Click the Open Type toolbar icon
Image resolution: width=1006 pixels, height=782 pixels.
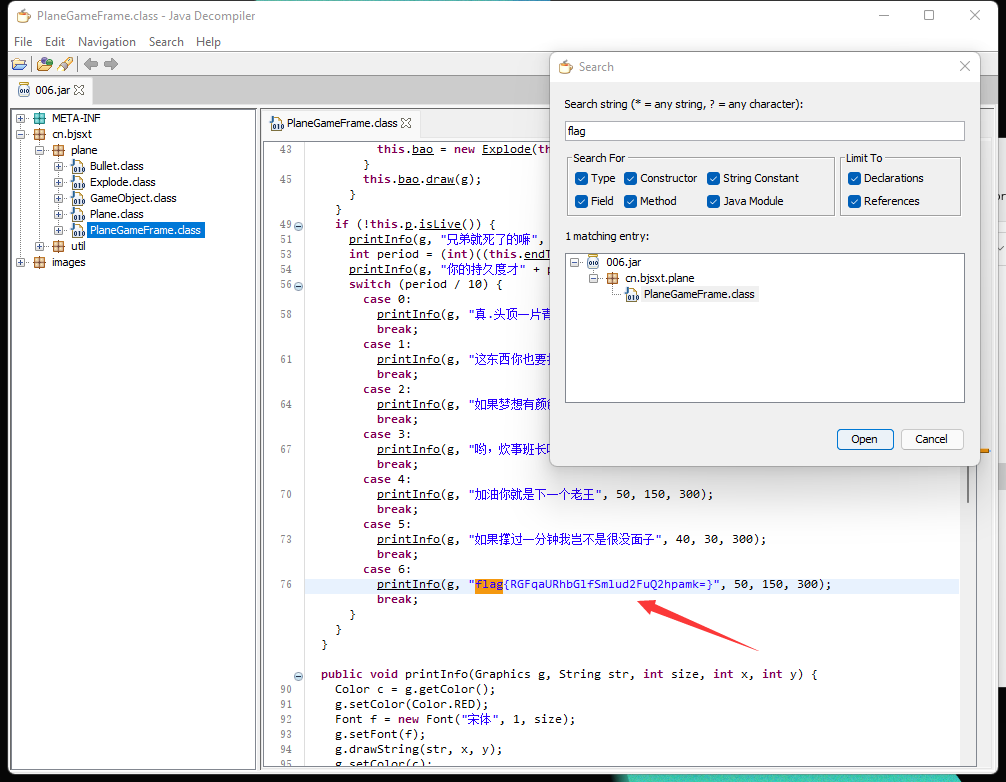[x=44, y=64]
